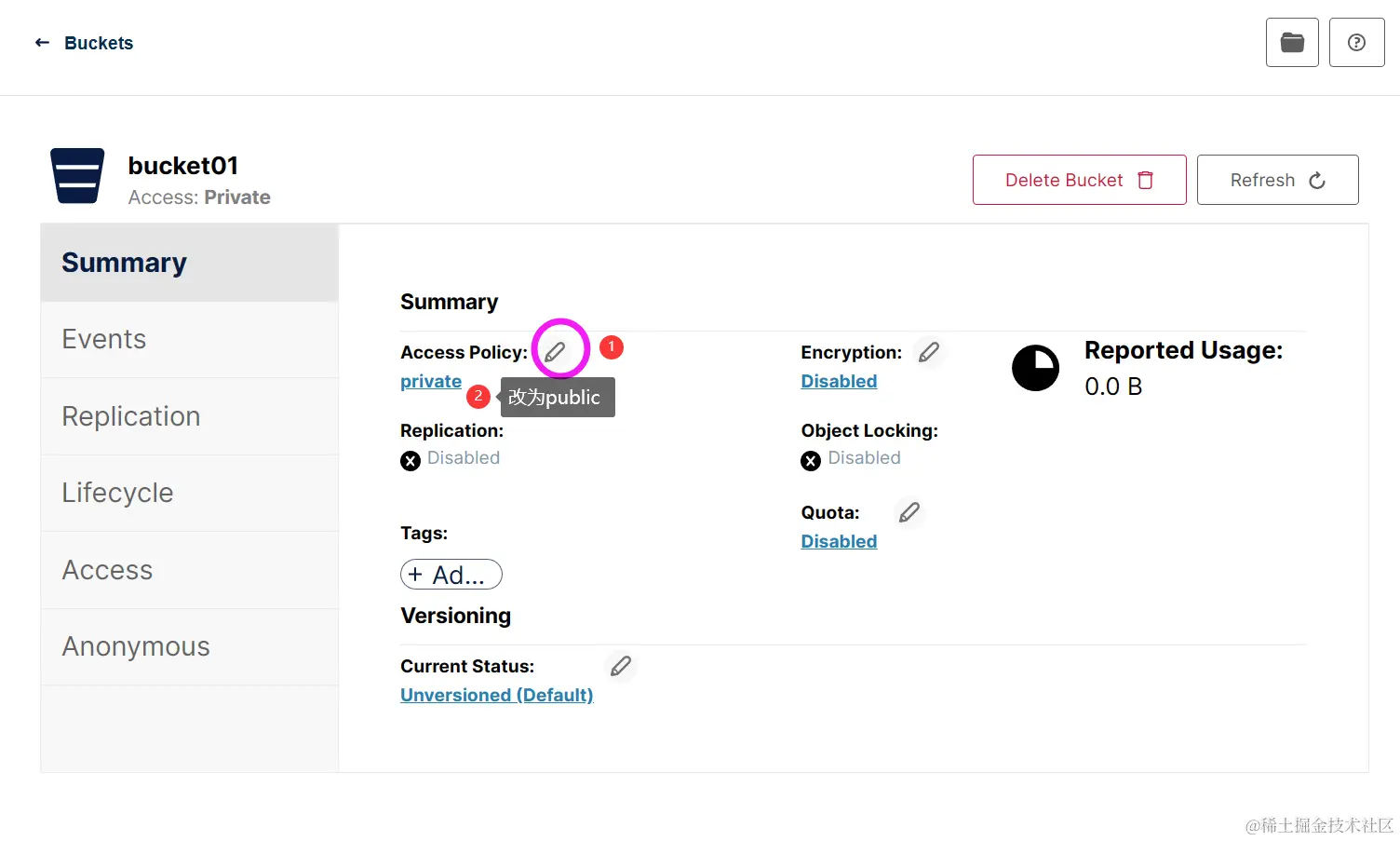Edit Versioning Current Status with pencil icon
The width and height of the screenshot is (1400, 841).
pyautogui.click(x=620, y=666)
